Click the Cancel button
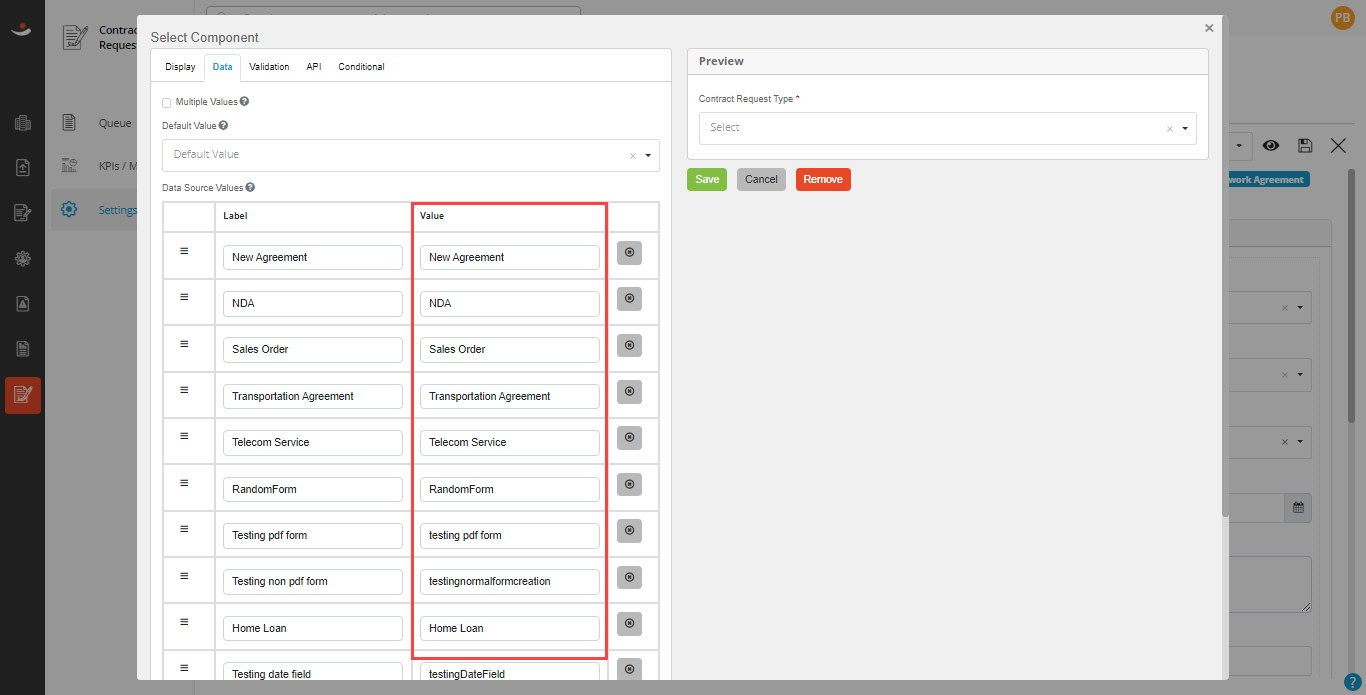 [x=761, y=179]
